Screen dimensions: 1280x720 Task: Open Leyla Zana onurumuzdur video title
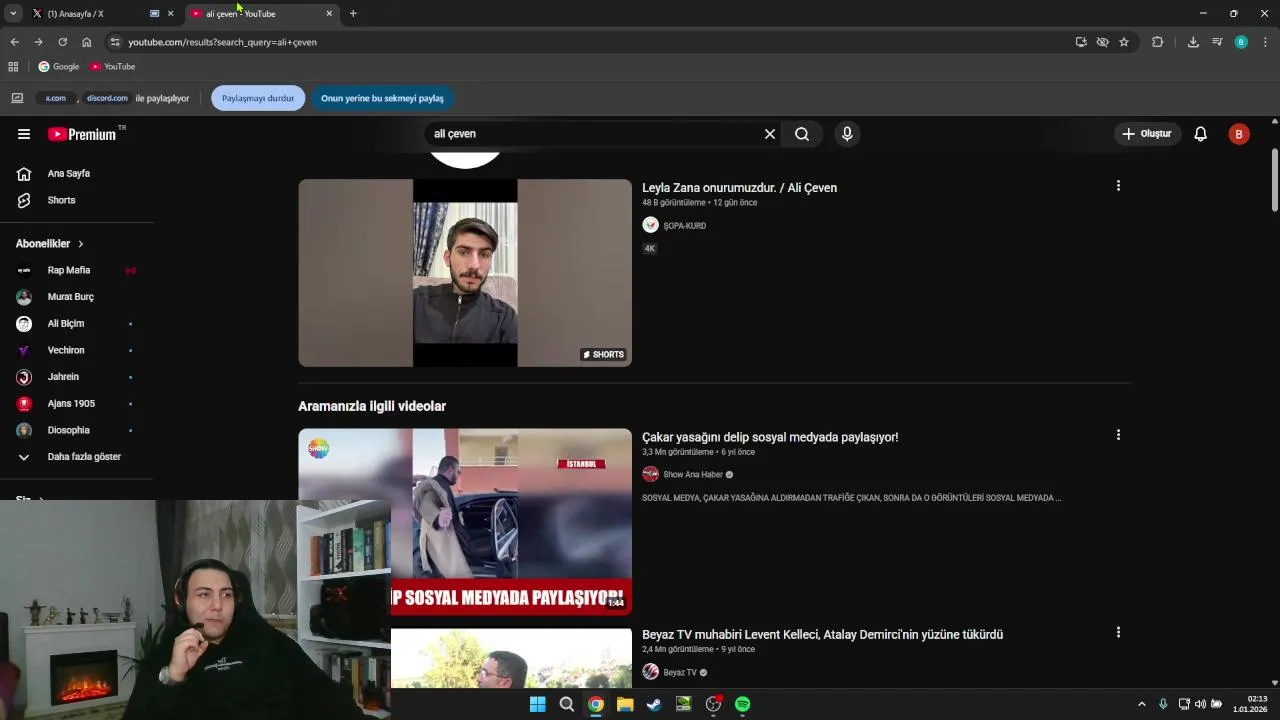[x=739, y=188]
